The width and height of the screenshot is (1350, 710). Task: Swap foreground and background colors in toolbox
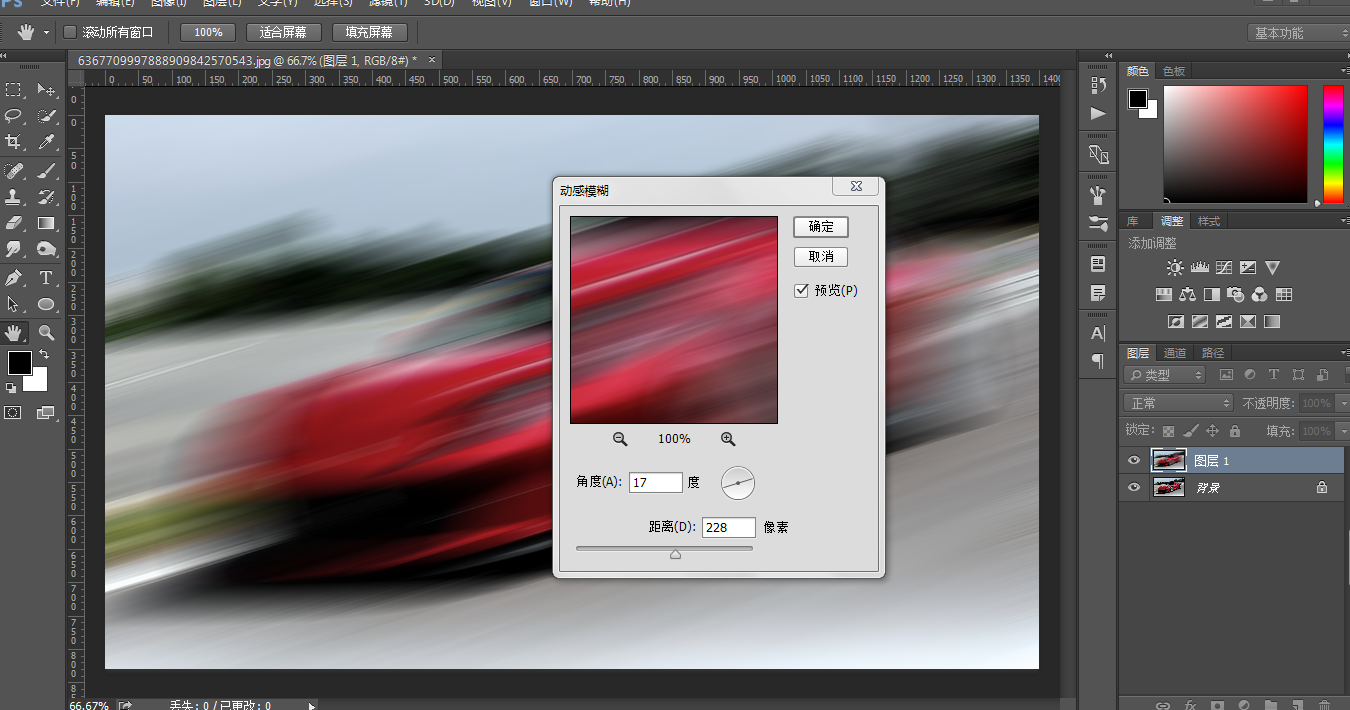point(43,355)
